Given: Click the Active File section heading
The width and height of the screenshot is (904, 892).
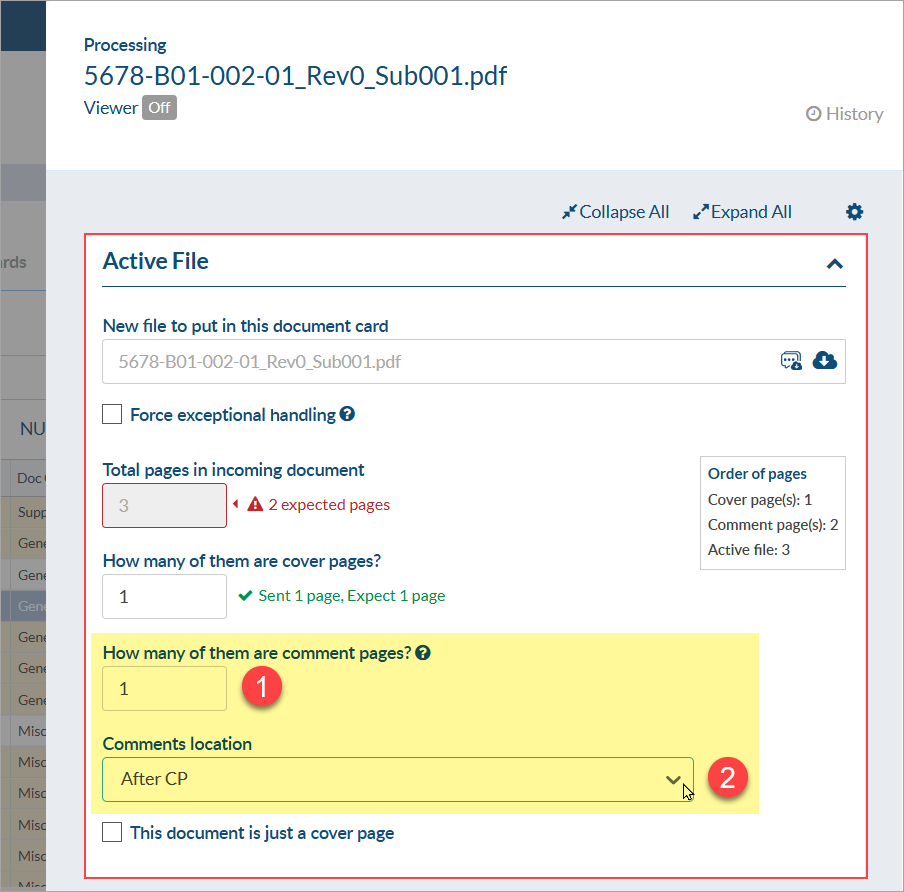Looking at the screenshot, I should point(156,261).
